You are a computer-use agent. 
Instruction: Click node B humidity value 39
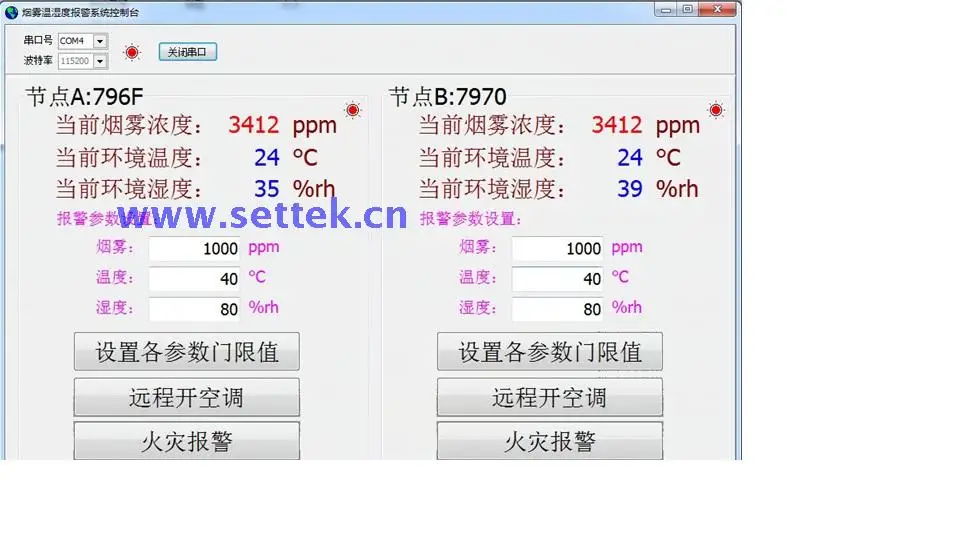click(x=630, y=189)
